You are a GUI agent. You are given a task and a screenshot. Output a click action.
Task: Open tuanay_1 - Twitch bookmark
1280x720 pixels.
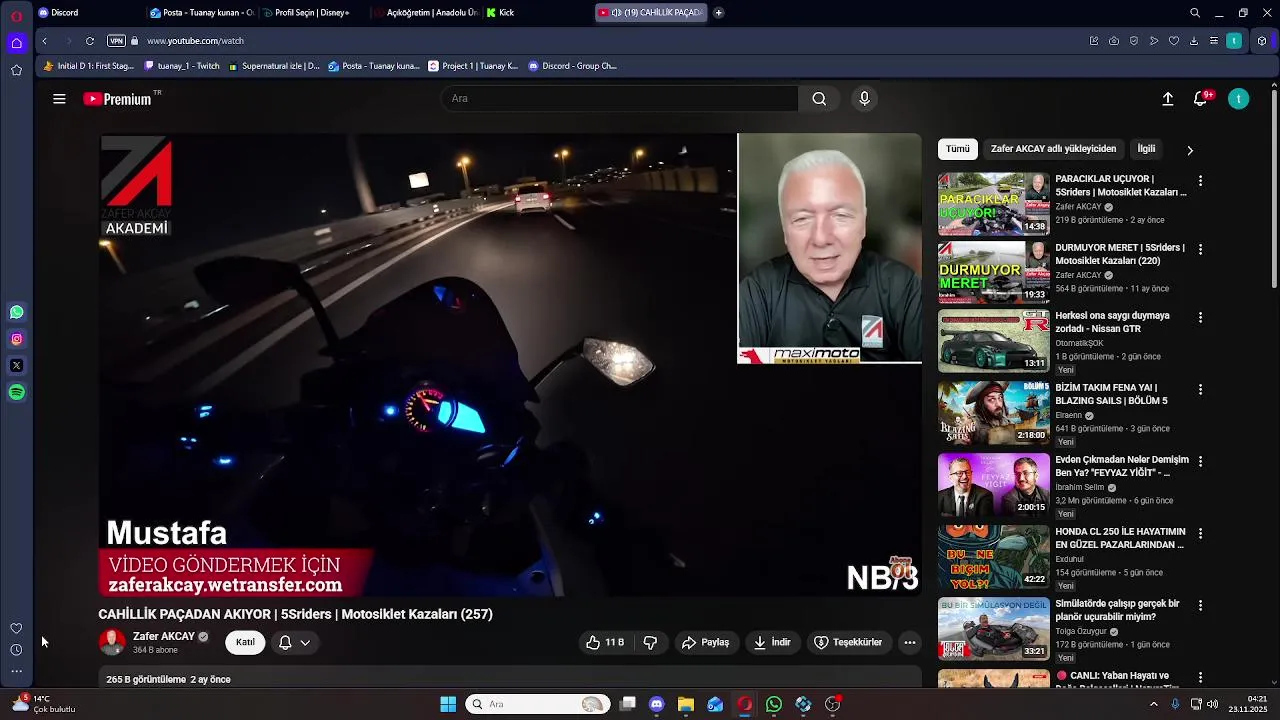182,66
